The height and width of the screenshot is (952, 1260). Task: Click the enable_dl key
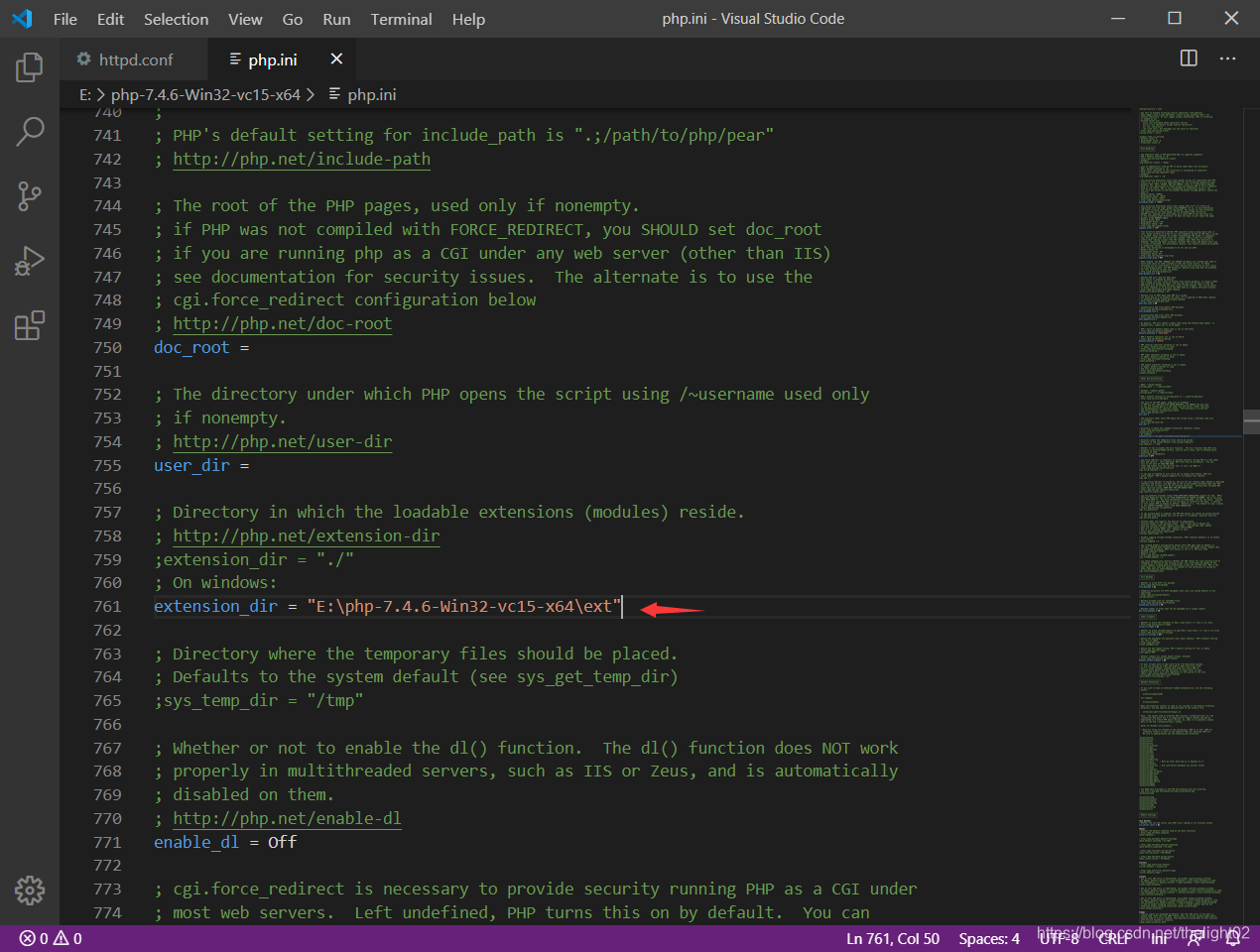point(196,842)
